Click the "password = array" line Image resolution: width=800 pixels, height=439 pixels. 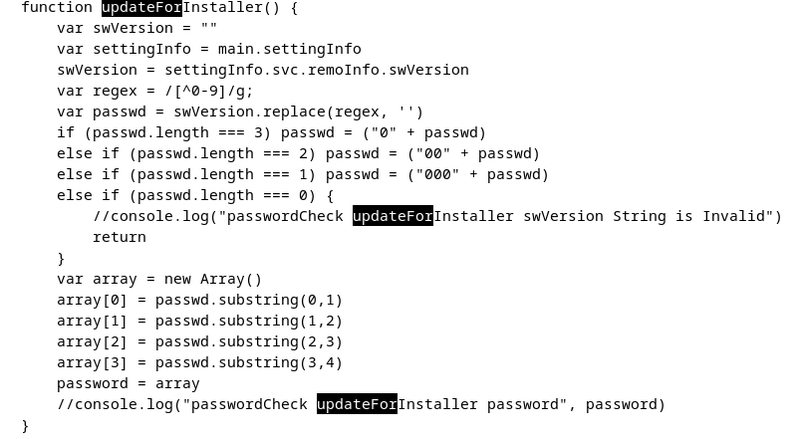click(x=128, y=383)
